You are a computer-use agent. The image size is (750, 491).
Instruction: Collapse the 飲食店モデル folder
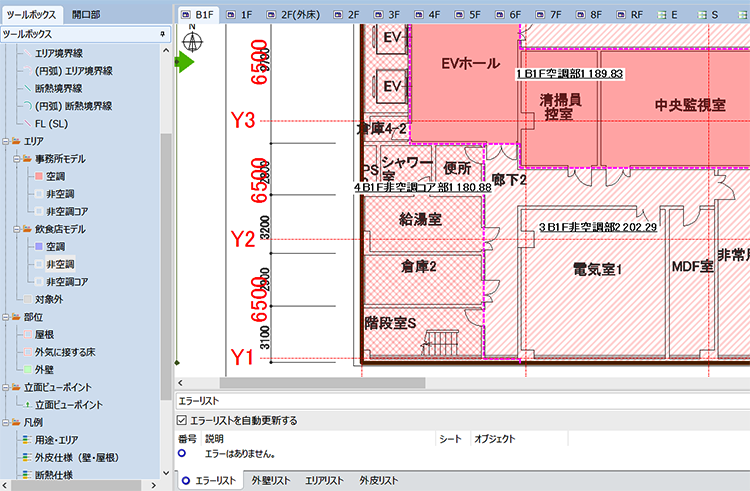17,229
